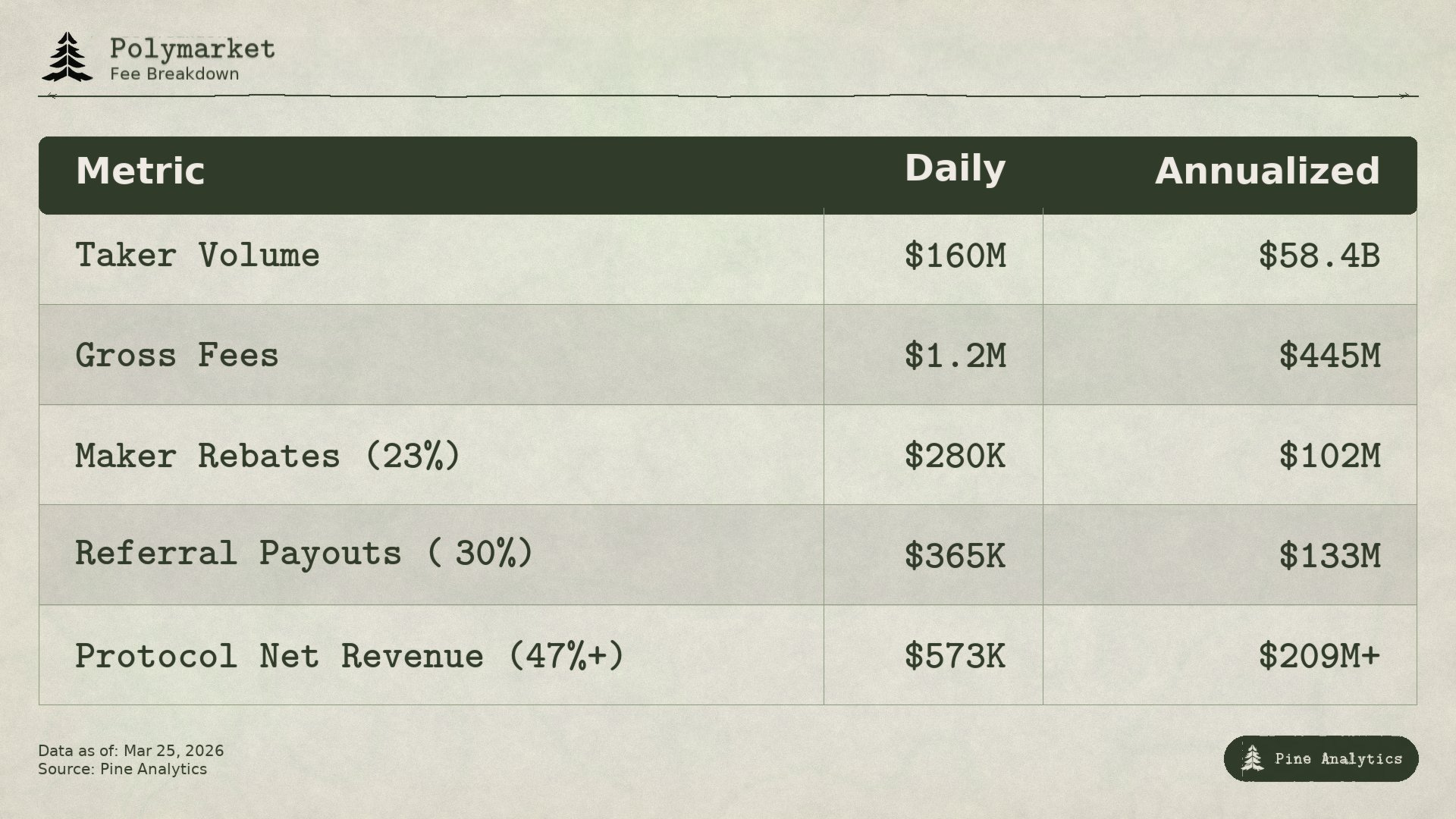Click the $280K daily maker rebates cell
This screenshot has height=819, width=1456.
click(x=955, y=456)
